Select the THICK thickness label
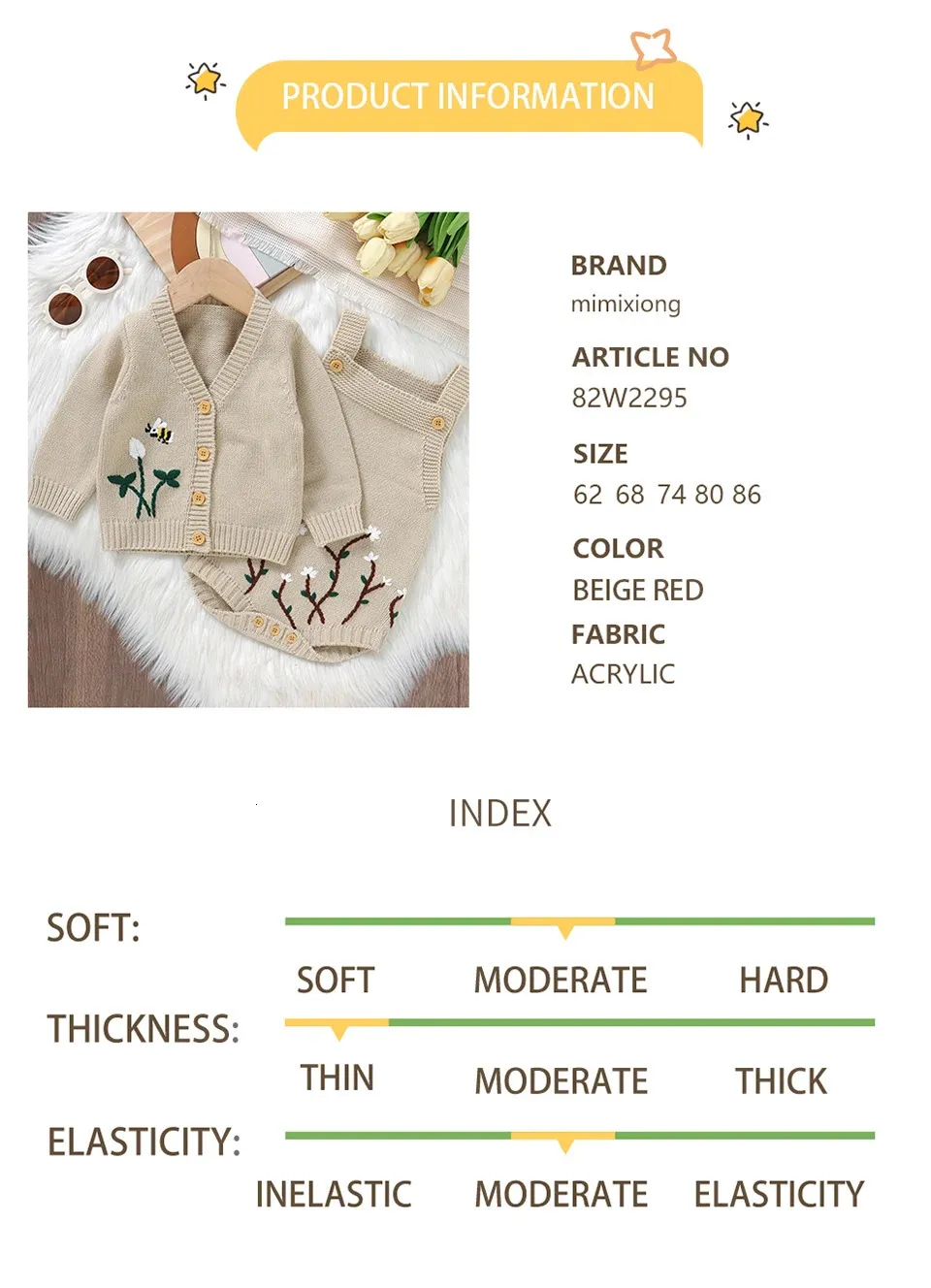Image resolution: width=931 pixels, height=1288 pixels. point(782,1081)
